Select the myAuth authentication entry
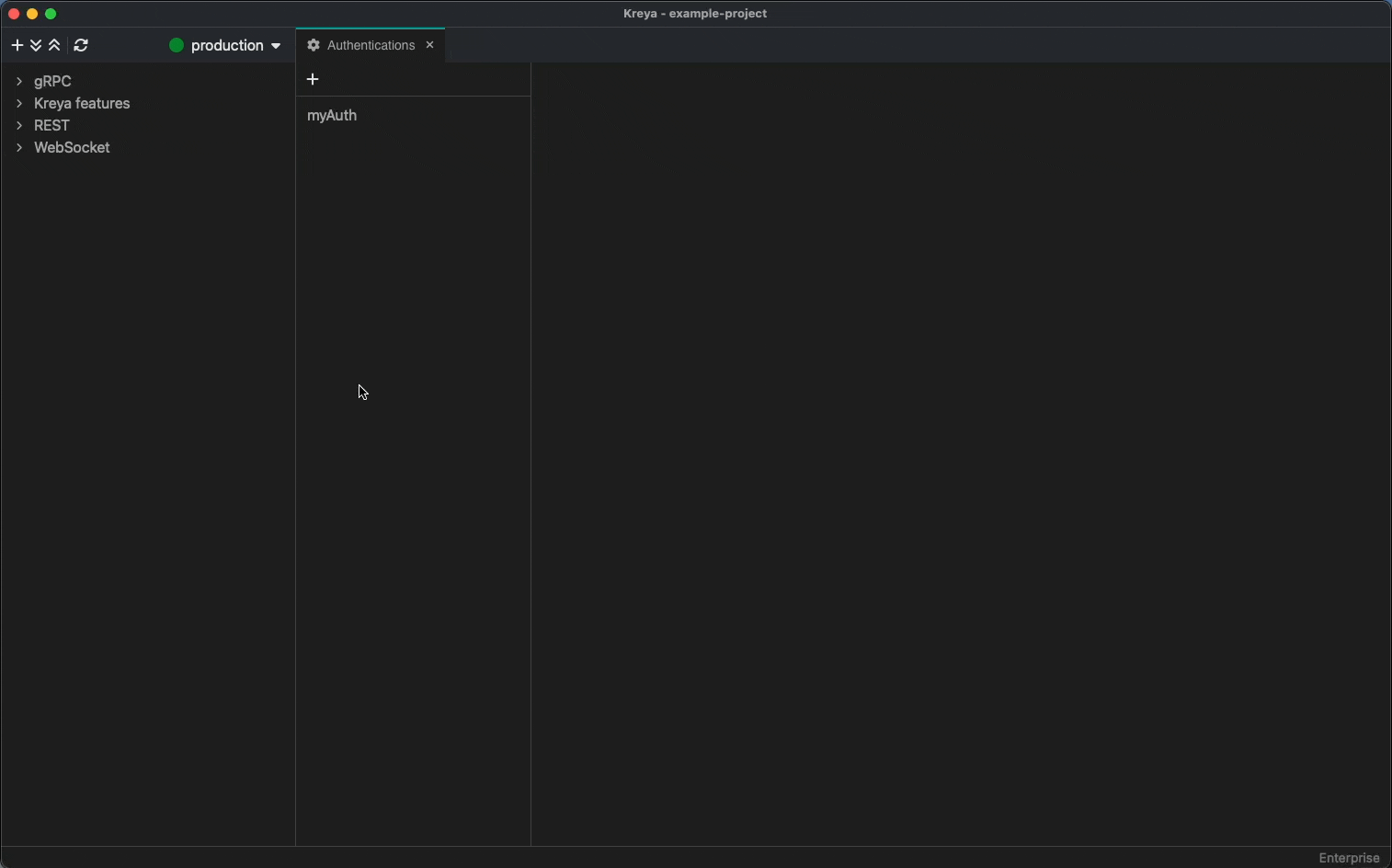 coord(332,116)
